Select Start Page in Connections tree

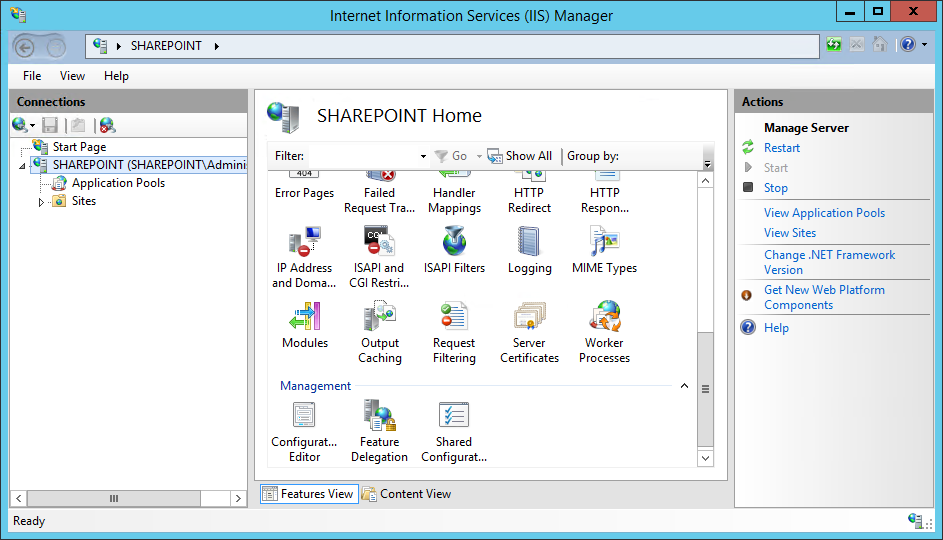(x=79, y=147)
